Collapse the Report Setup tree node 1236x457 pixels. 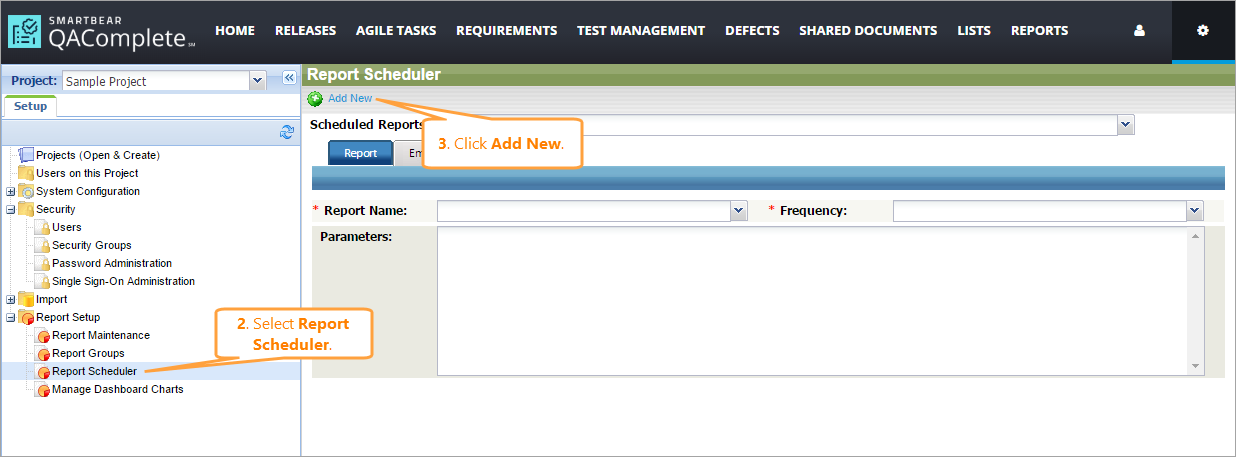click(x=11, y=317)
